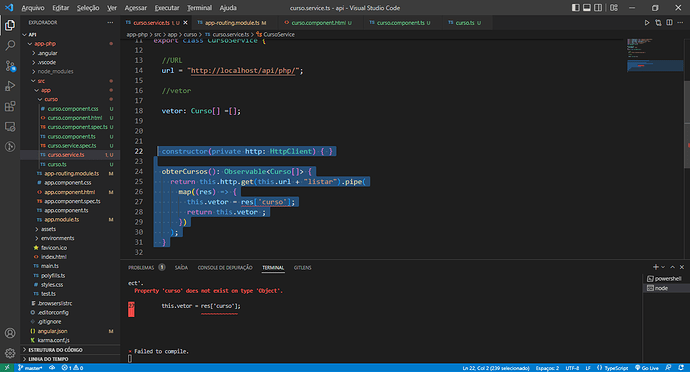Open the Extensions view

click(10, 106)
